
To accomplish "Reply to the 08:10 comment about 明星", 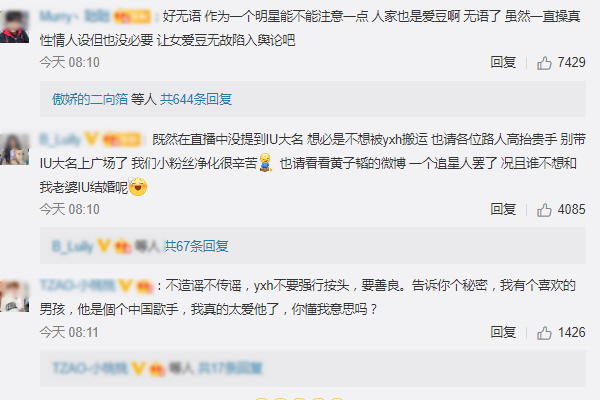I will pyautogui.click(x=503, y=62).
